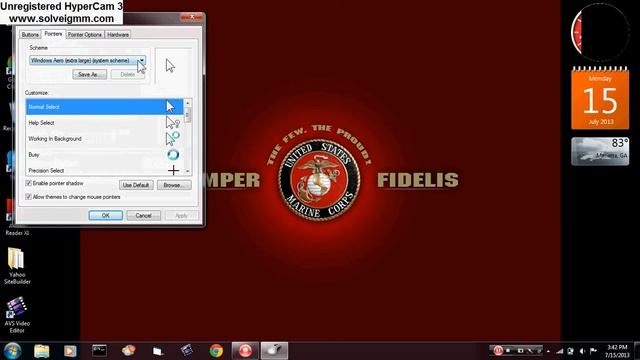Select the AVS Video Editor desktop icon
This screenshot has height=360, width=640.
click(17, 315)
